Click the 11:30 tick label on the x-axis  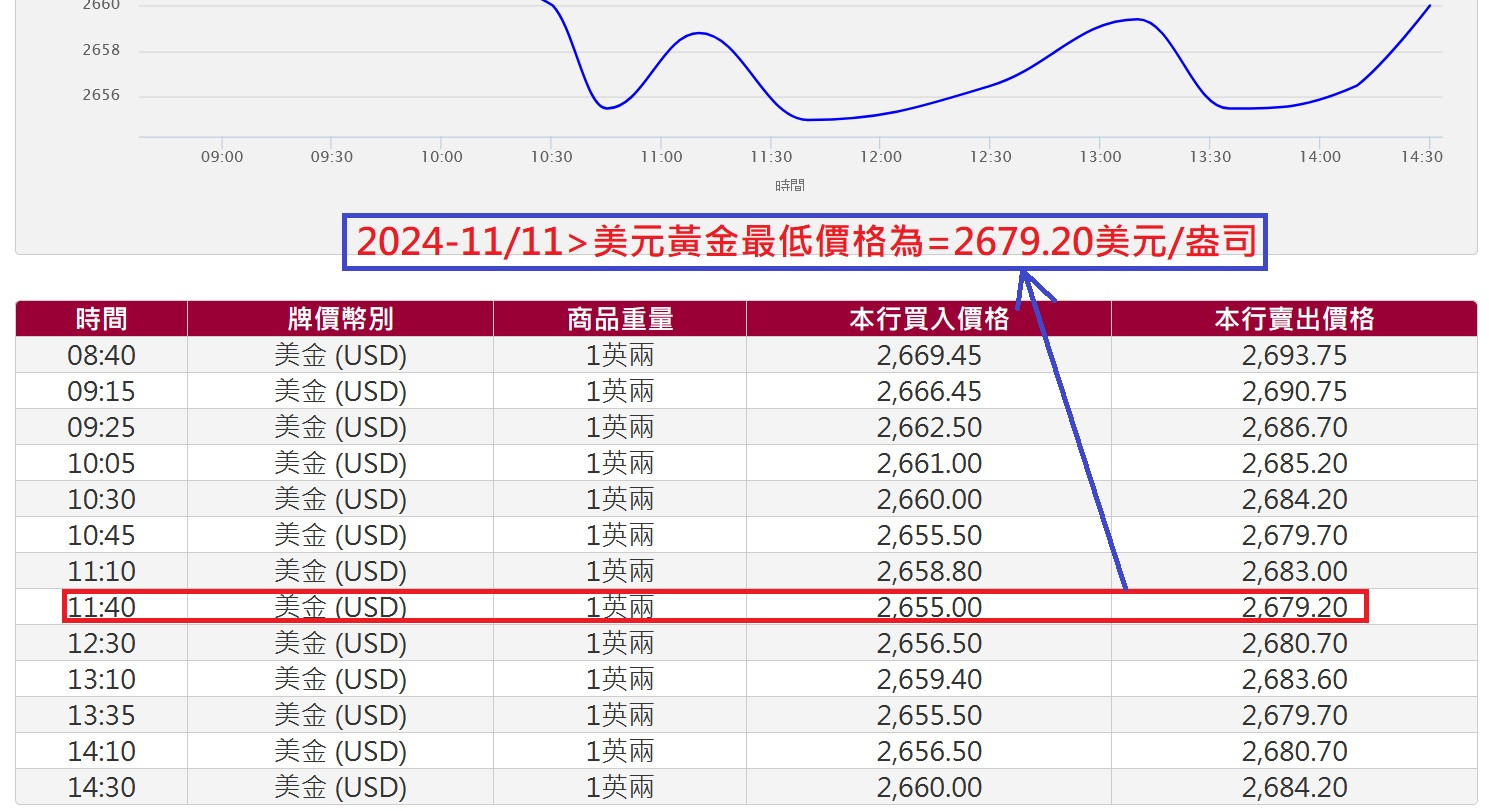770,156
